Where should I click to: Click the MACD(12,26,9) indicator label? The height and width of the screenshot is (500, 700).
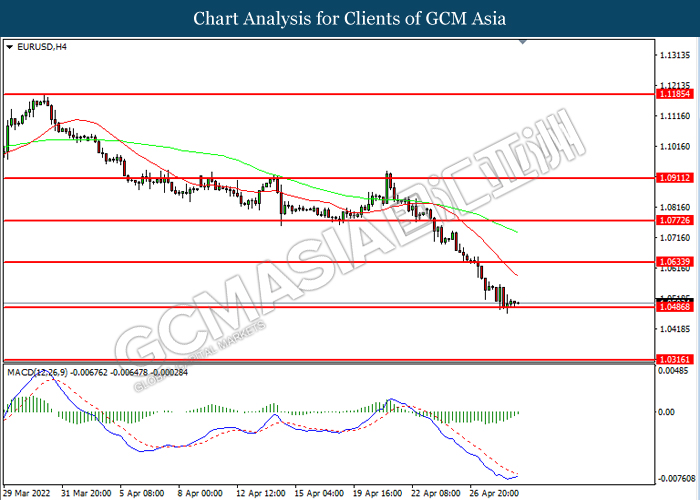click(38, 372)
